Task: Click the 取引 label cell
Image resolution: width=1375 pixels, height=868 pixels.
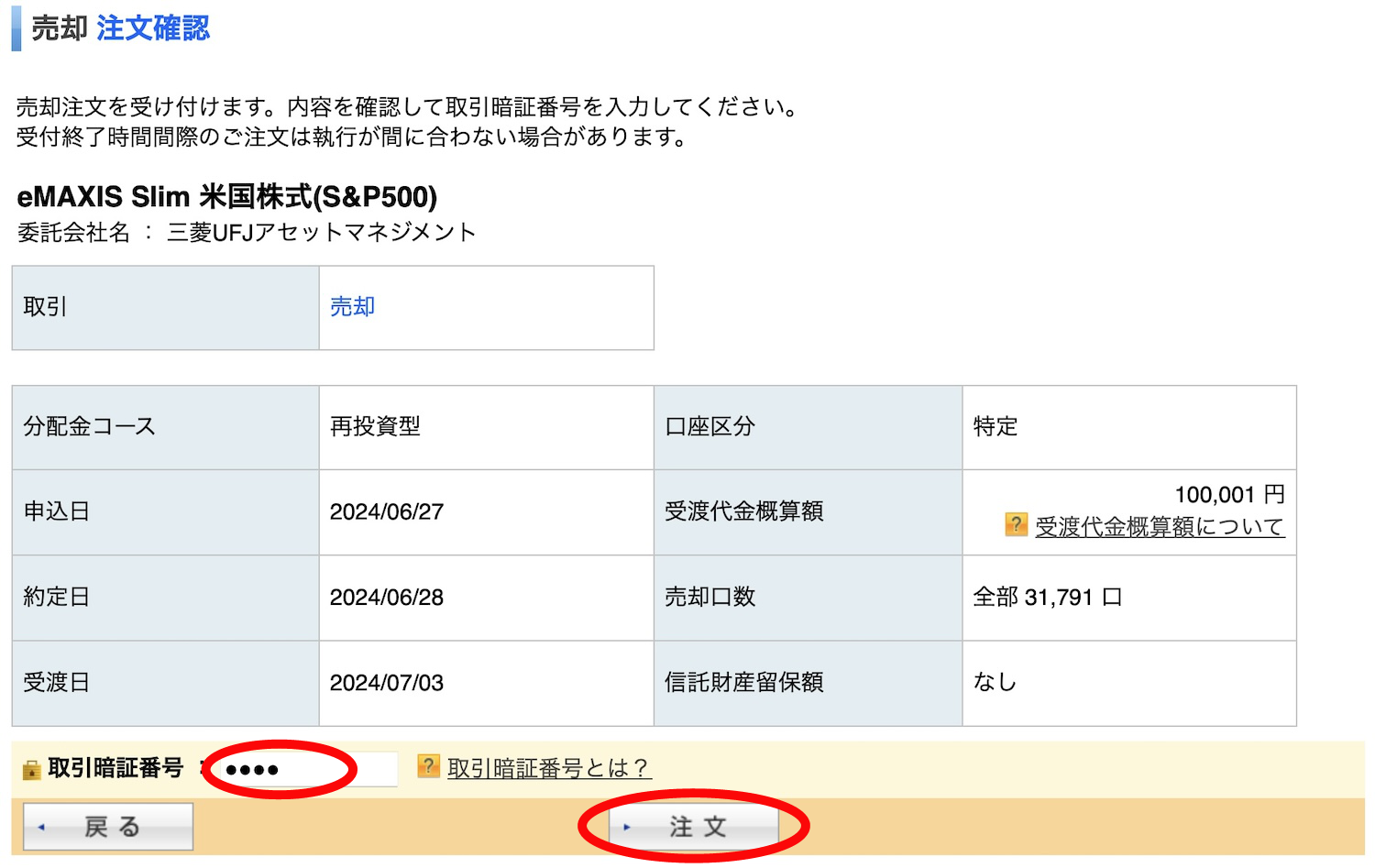Action: pyautogui.click(x=166, y=308)
